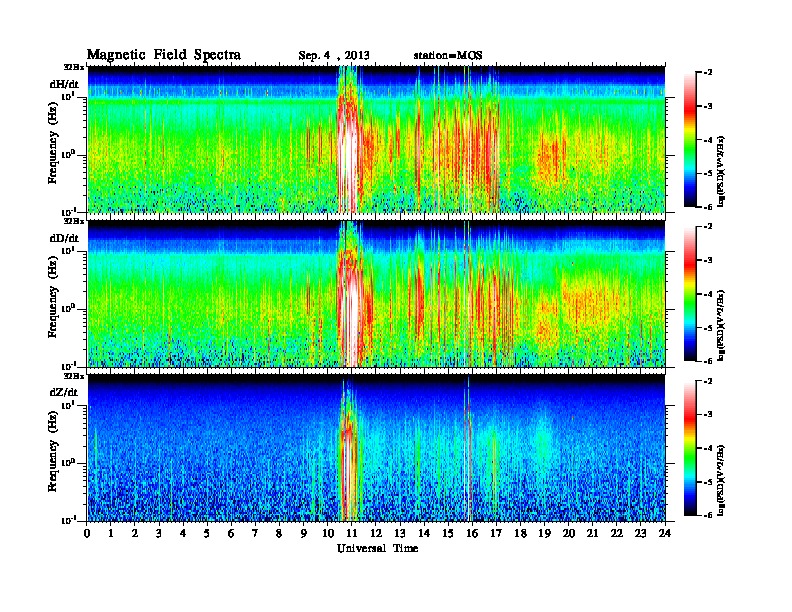Click the "dD/dt" panel label
The image size is (792, 612).
pyautogui.click(x=64, y=238)
